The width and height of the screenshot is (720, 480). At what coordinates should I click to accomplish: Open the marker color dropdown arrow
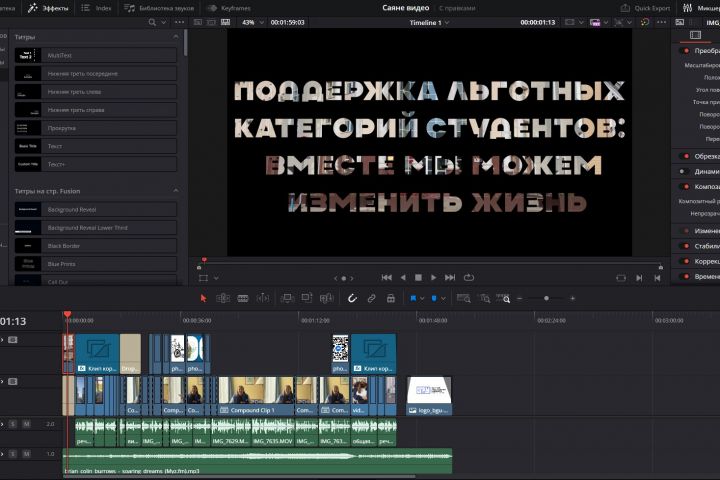click(x=443, y=299)
